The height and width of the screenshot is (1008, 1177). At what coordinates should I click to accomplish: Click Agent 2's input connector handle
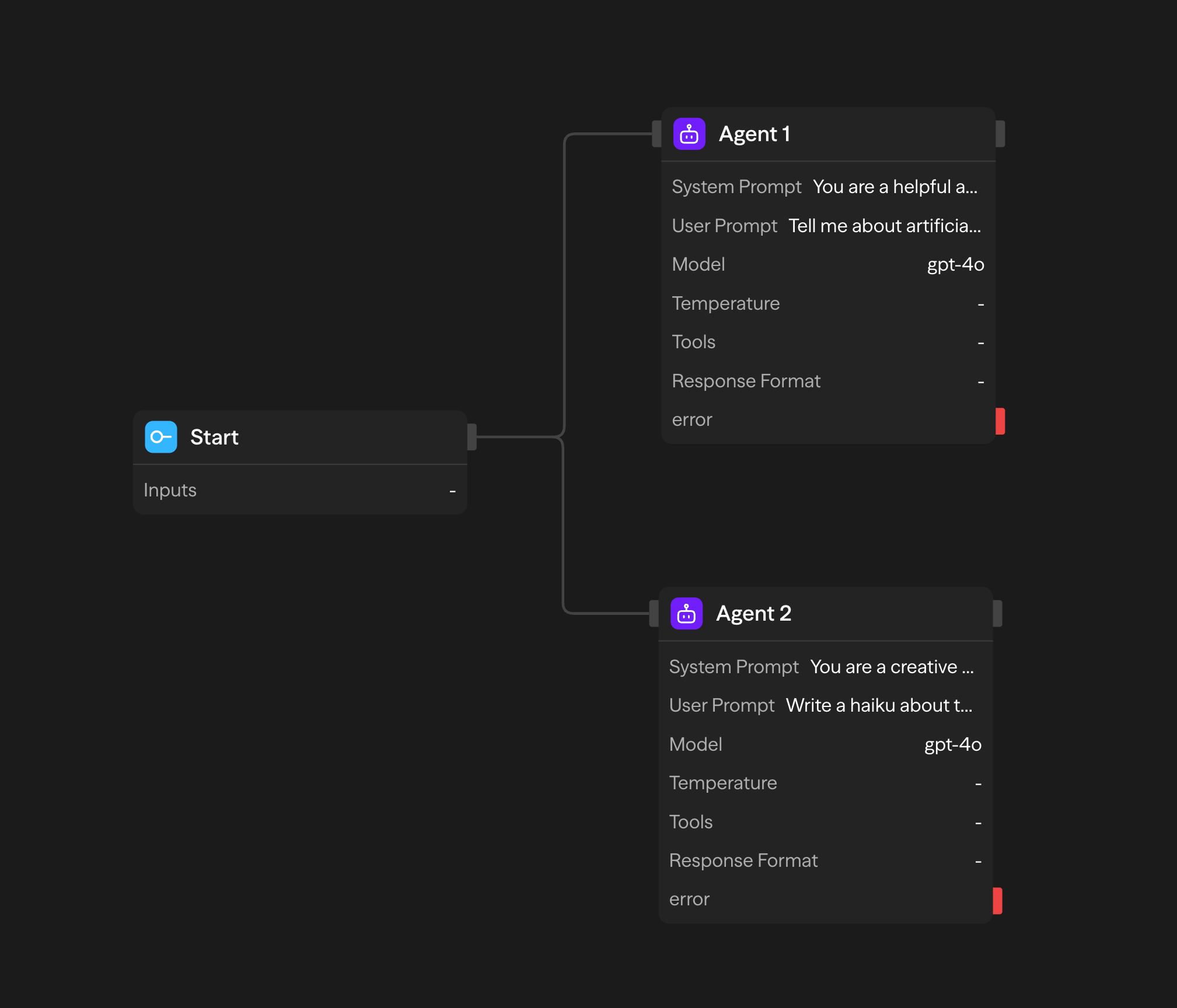[653, 613]
